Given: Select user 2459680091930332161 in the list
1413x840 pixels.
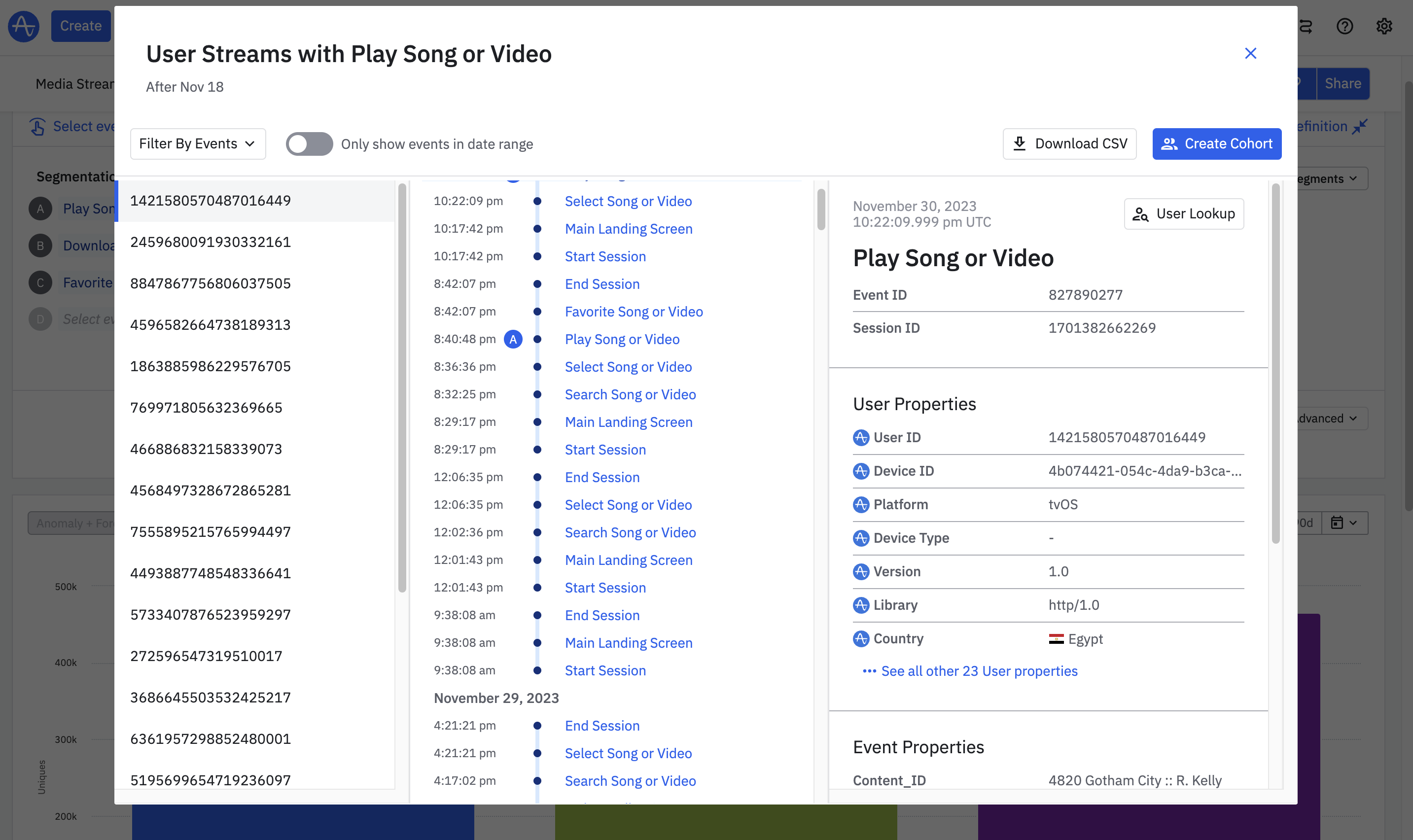Looking at the screenshot, I should click(x=210, y=242).
